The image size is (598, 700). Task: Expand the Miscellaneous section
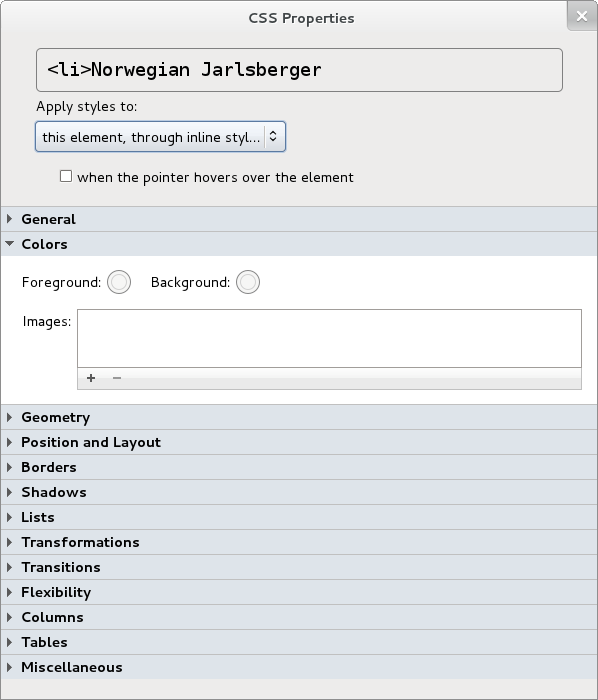point(299,667)
